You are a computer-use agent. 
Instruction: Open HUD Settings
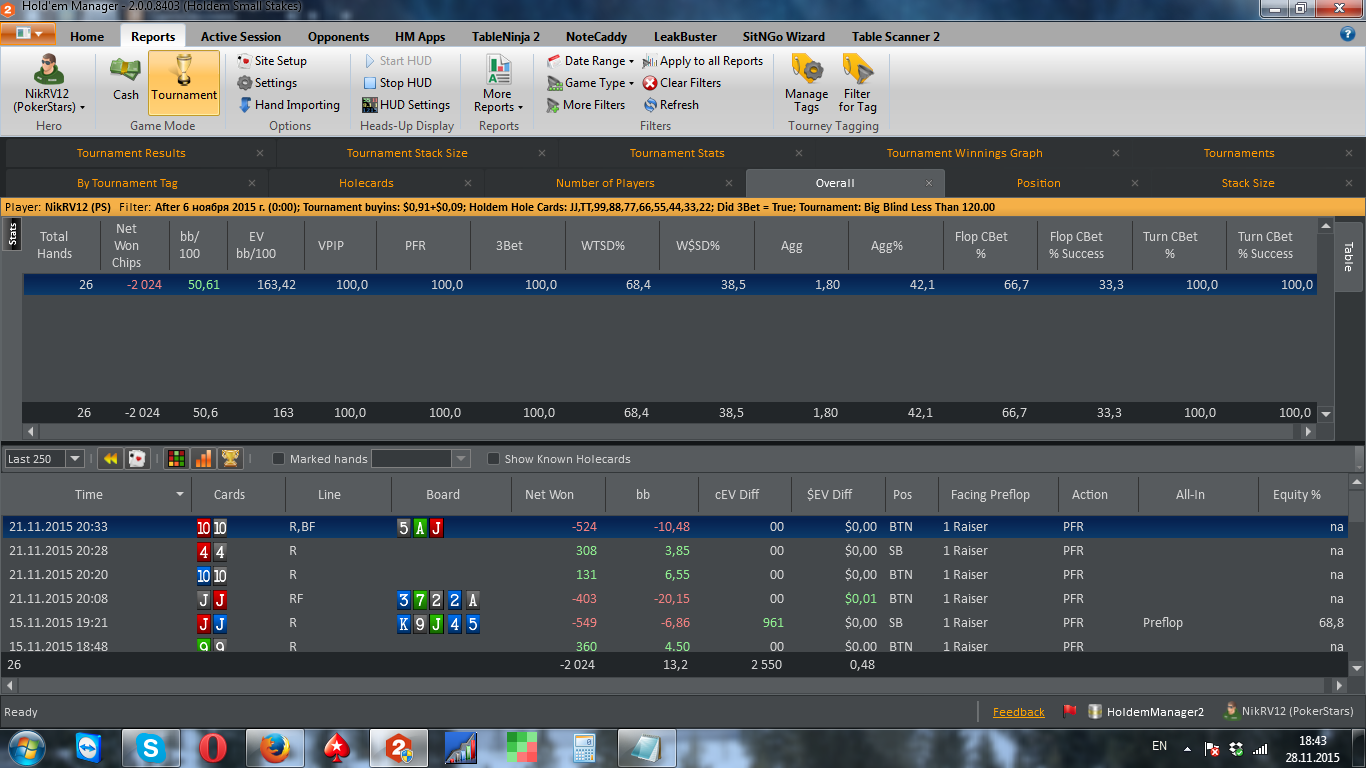point(406,105)
